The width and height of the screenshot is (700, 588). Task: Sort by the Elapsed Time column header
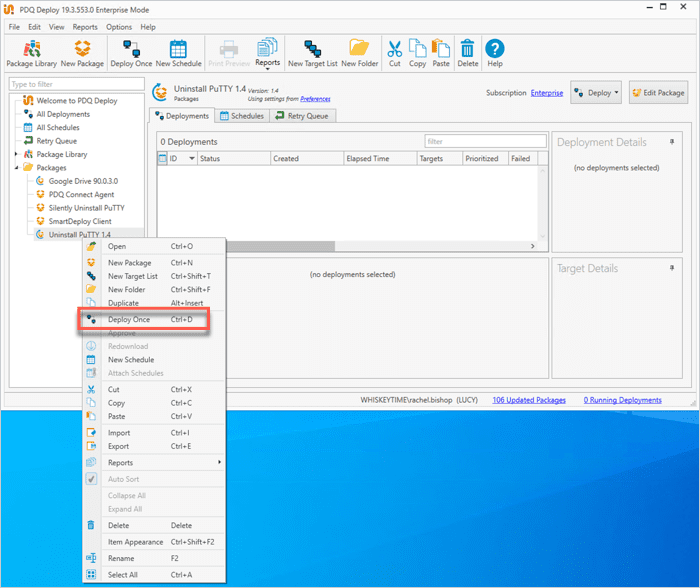(x=380, y=158)
